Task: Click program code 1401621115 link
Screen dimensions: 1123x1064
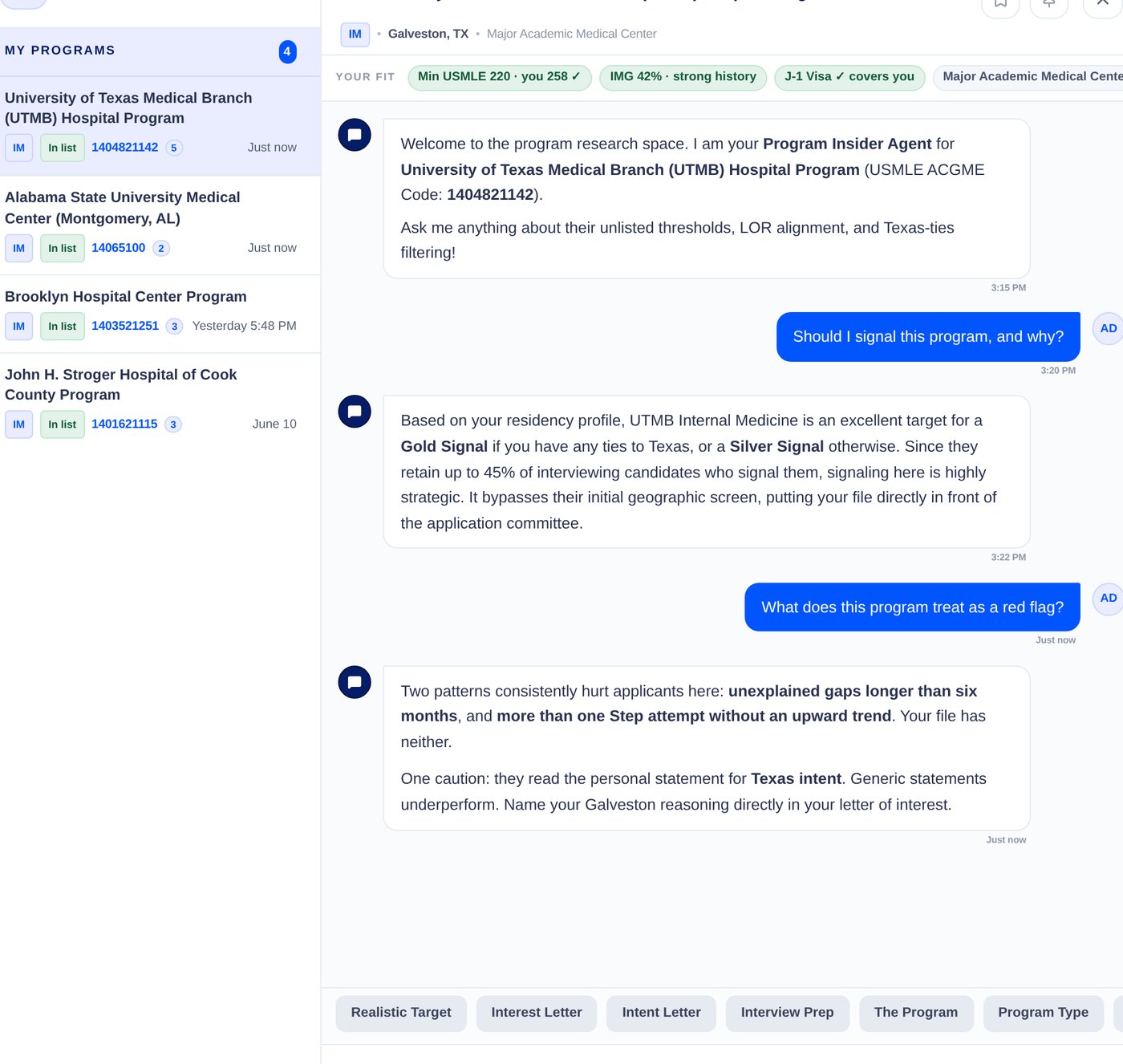Action: (x=124, y=423)
